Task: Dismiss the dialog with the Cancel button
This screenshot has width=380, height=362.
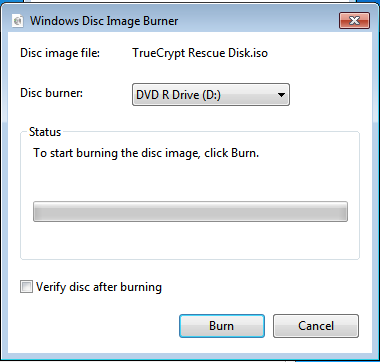Action: click(x=316, y=326)
